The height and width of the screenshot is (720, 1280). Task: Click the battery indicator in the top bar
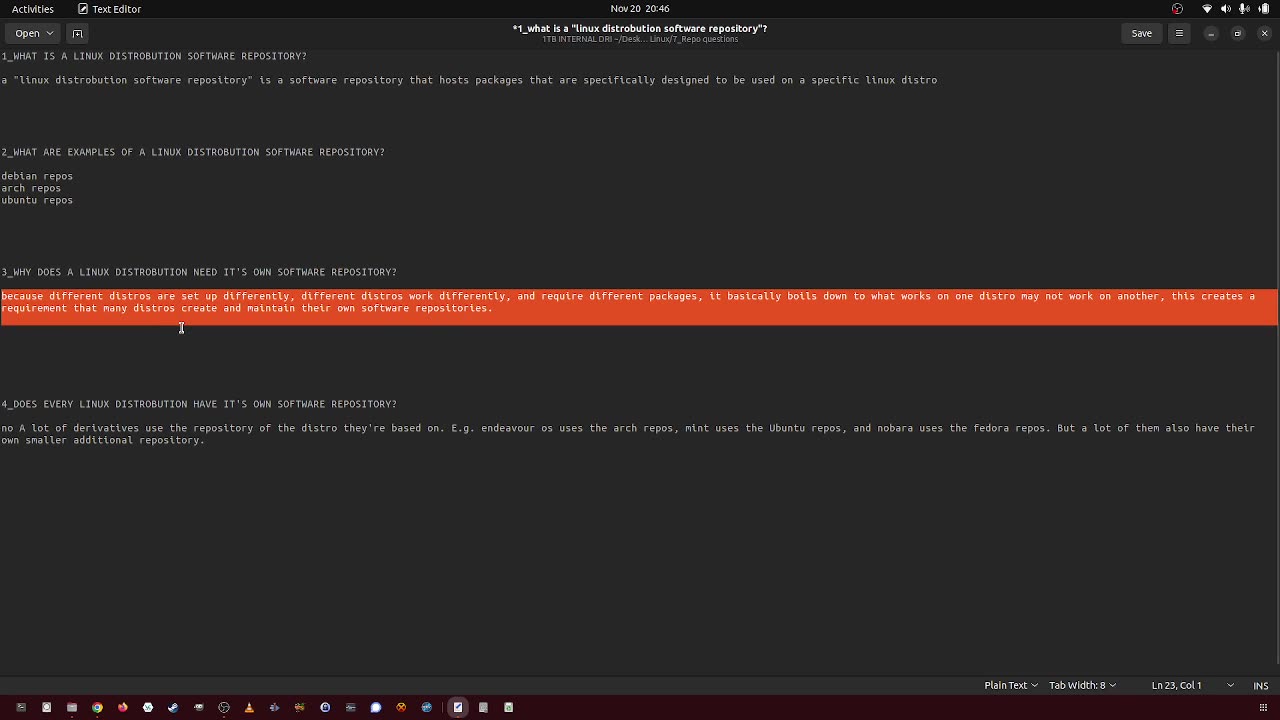[x=1264, y=9]
